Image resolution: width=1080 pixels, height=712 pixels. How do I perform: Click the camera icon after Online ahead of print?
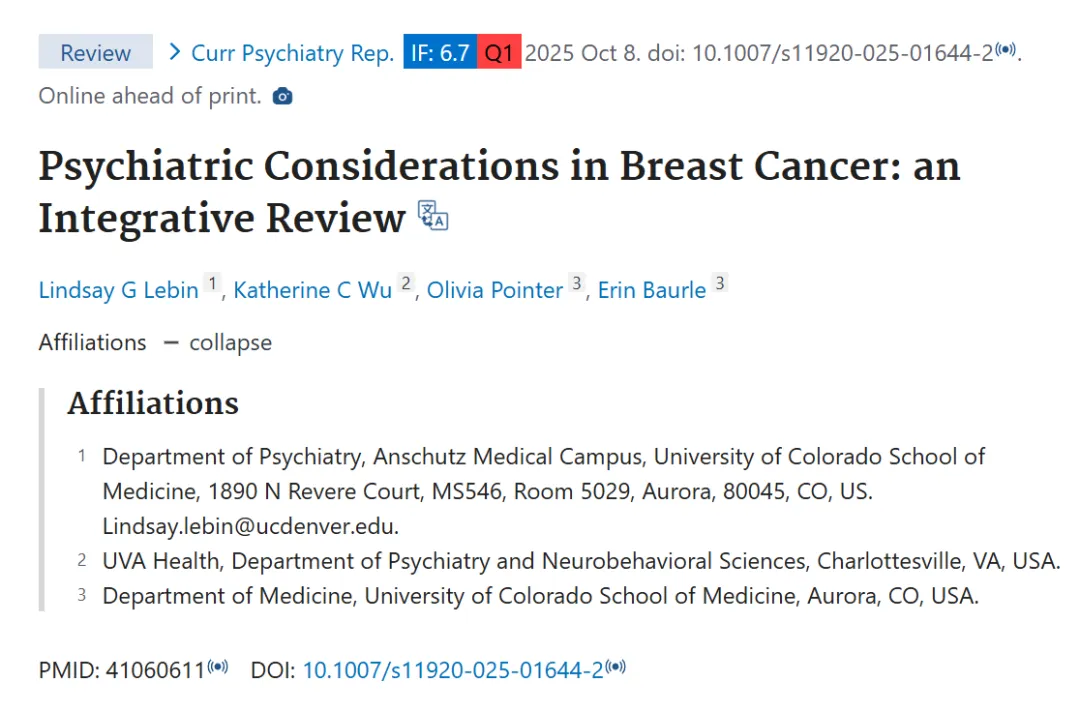283,96
